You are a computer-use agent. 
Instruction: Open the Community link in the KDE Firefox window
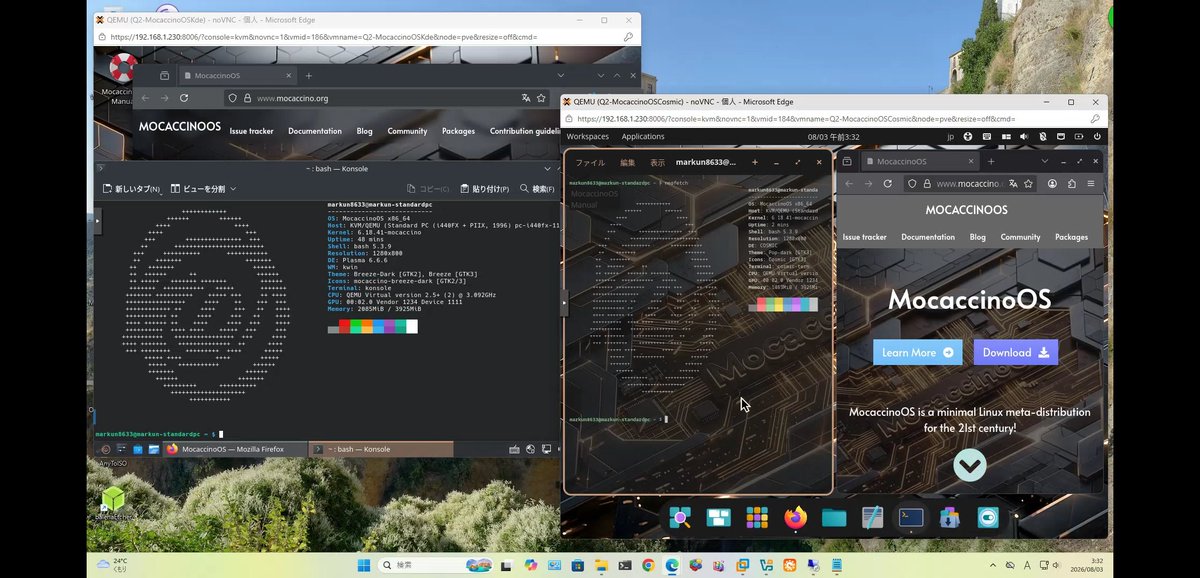point(407,131)
